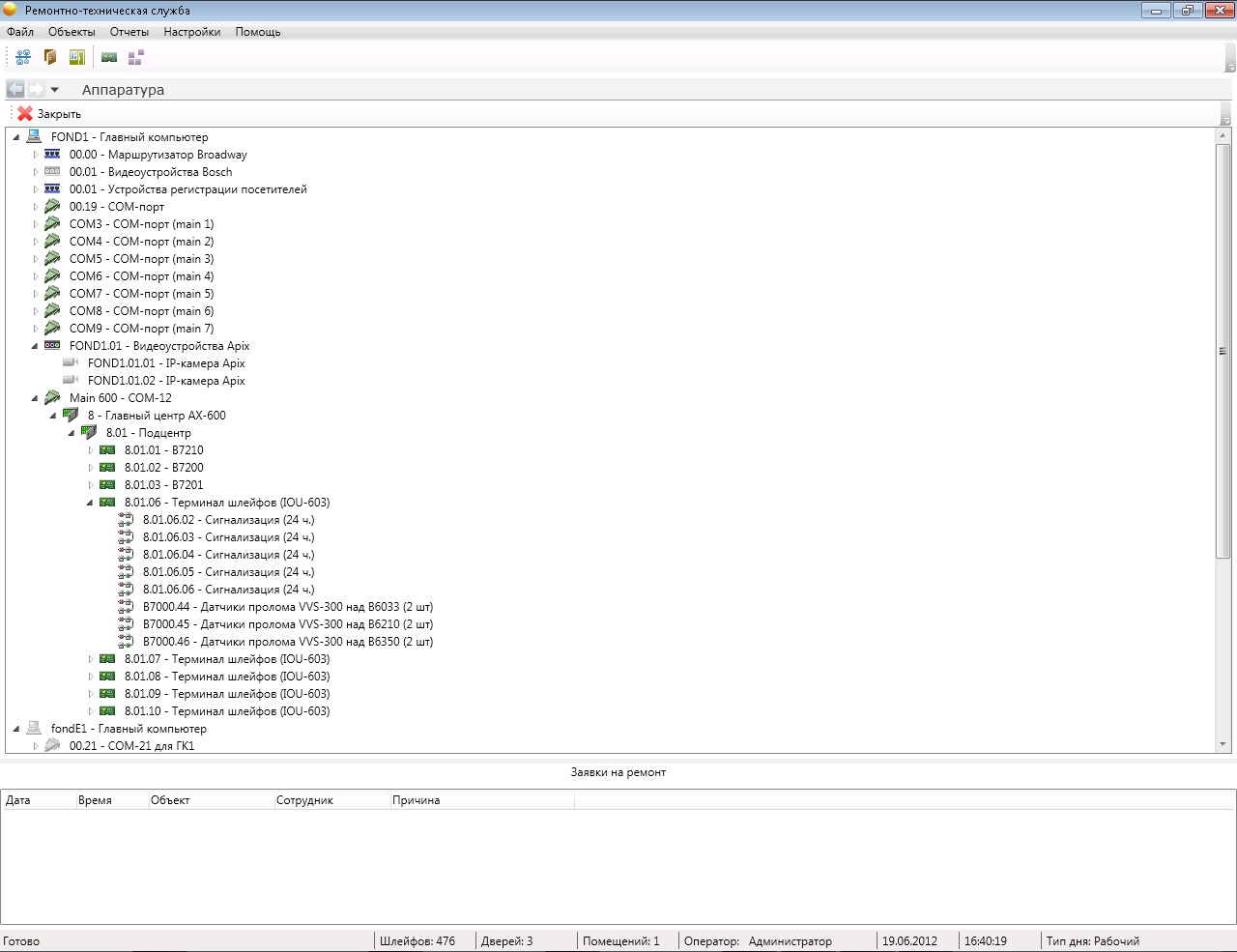Select B7000.45 Датчики пролома item
Viewport: 1237px width, 952px height.
287,624
